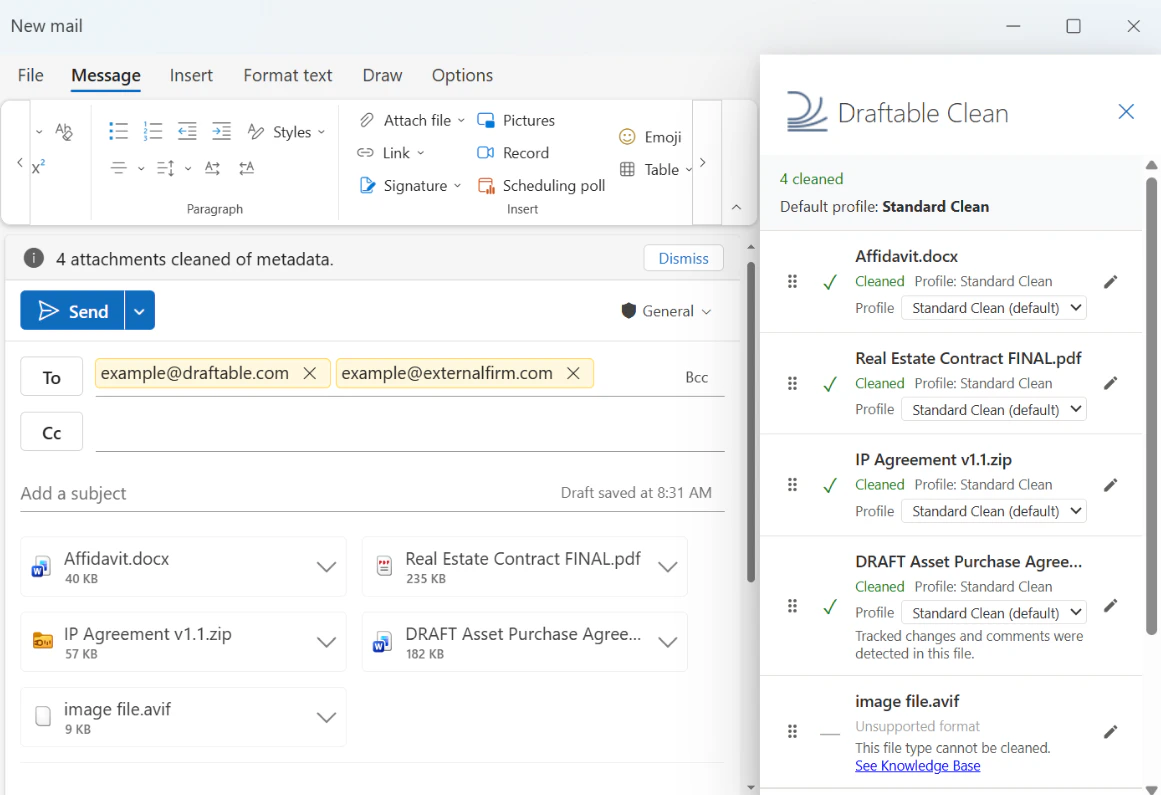Open the File tab

[30, 76]
